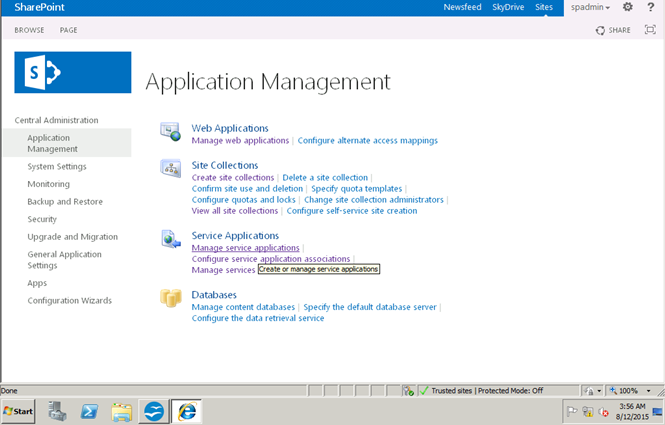
Task: Open the zoom level 100% dropdown arrow
Action: (648, 391)
